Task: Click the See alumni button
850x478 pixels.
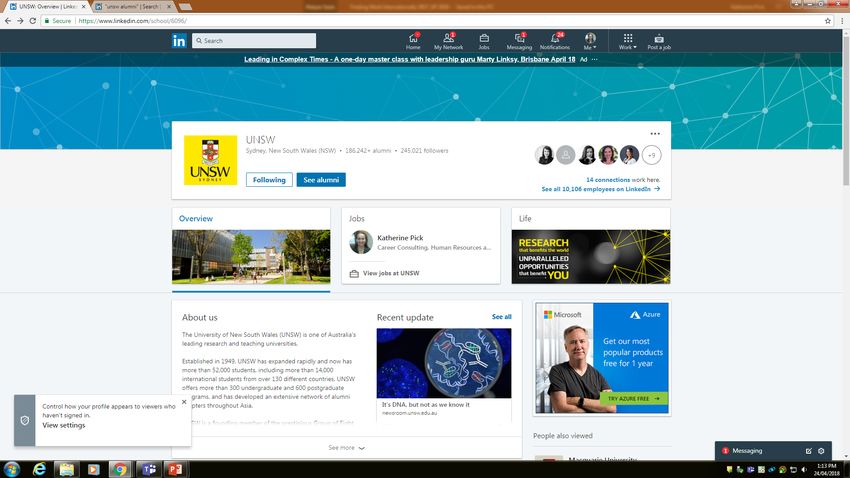Action: tap(321, 179)
